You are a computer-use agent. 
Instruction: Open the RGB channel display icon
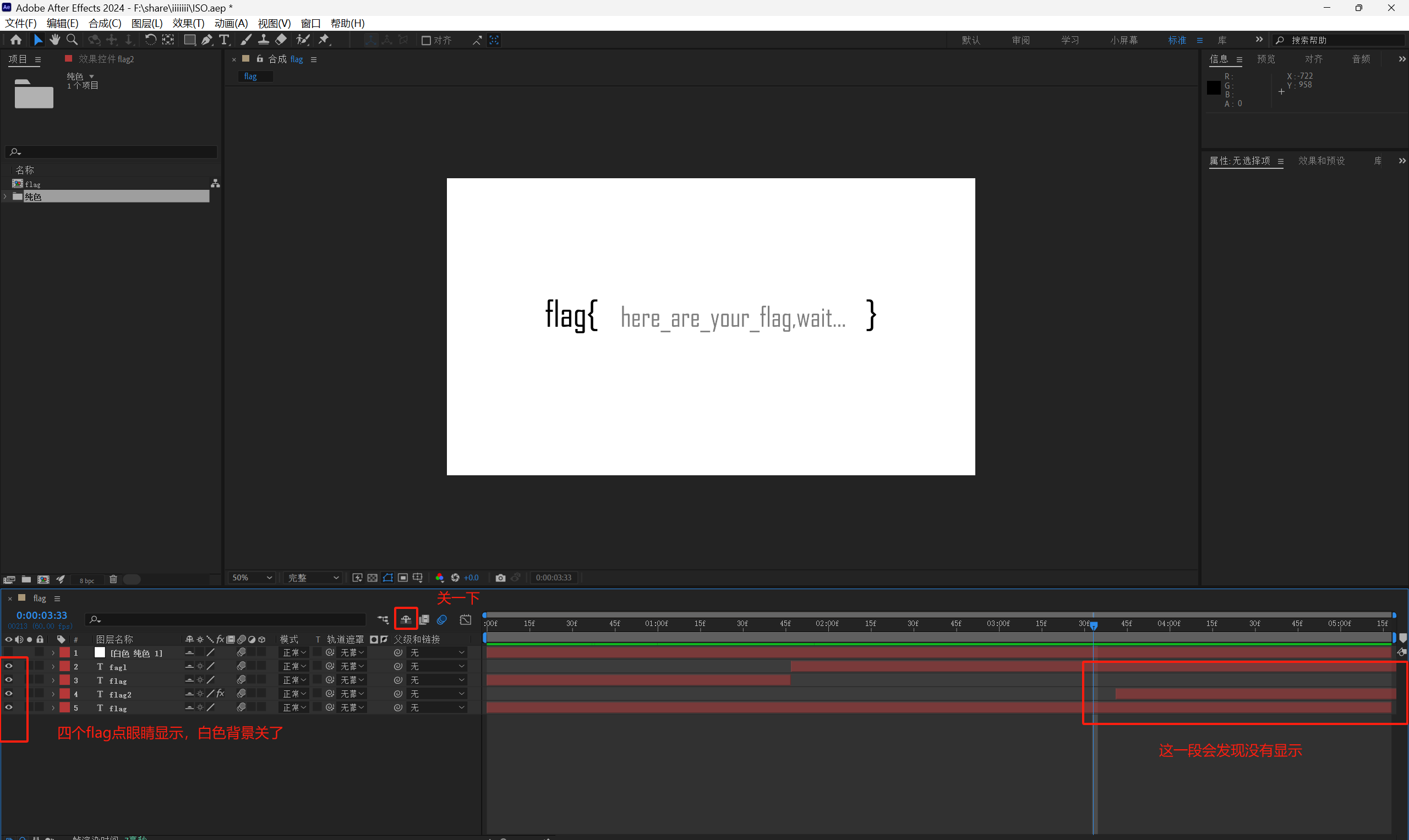pyautogui.click(x=439, y=578)
